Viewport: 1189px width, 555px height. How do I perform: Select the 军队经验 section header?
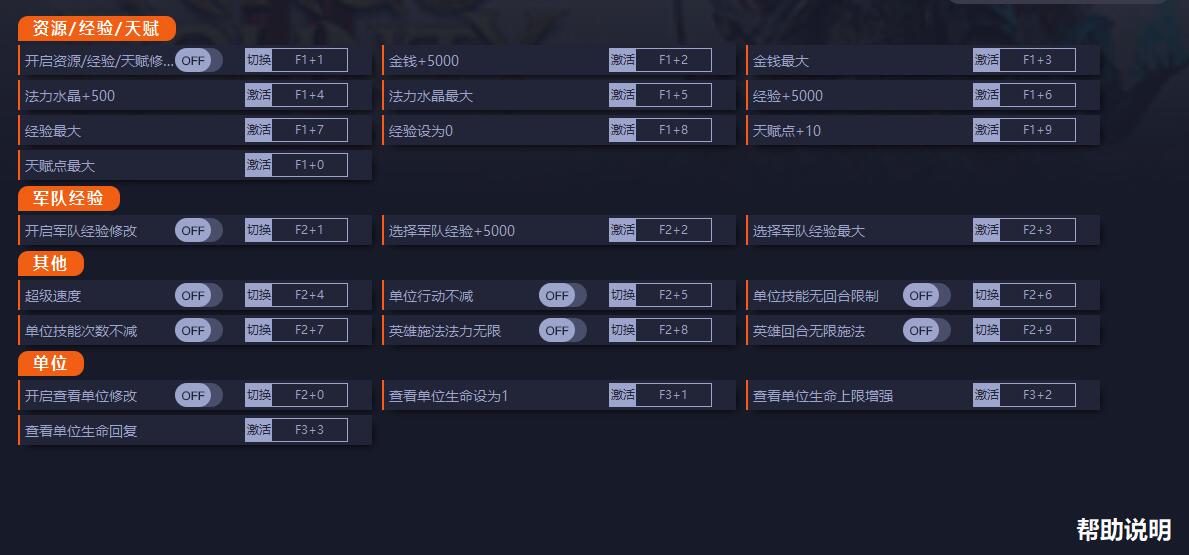[x=69, y=199]
